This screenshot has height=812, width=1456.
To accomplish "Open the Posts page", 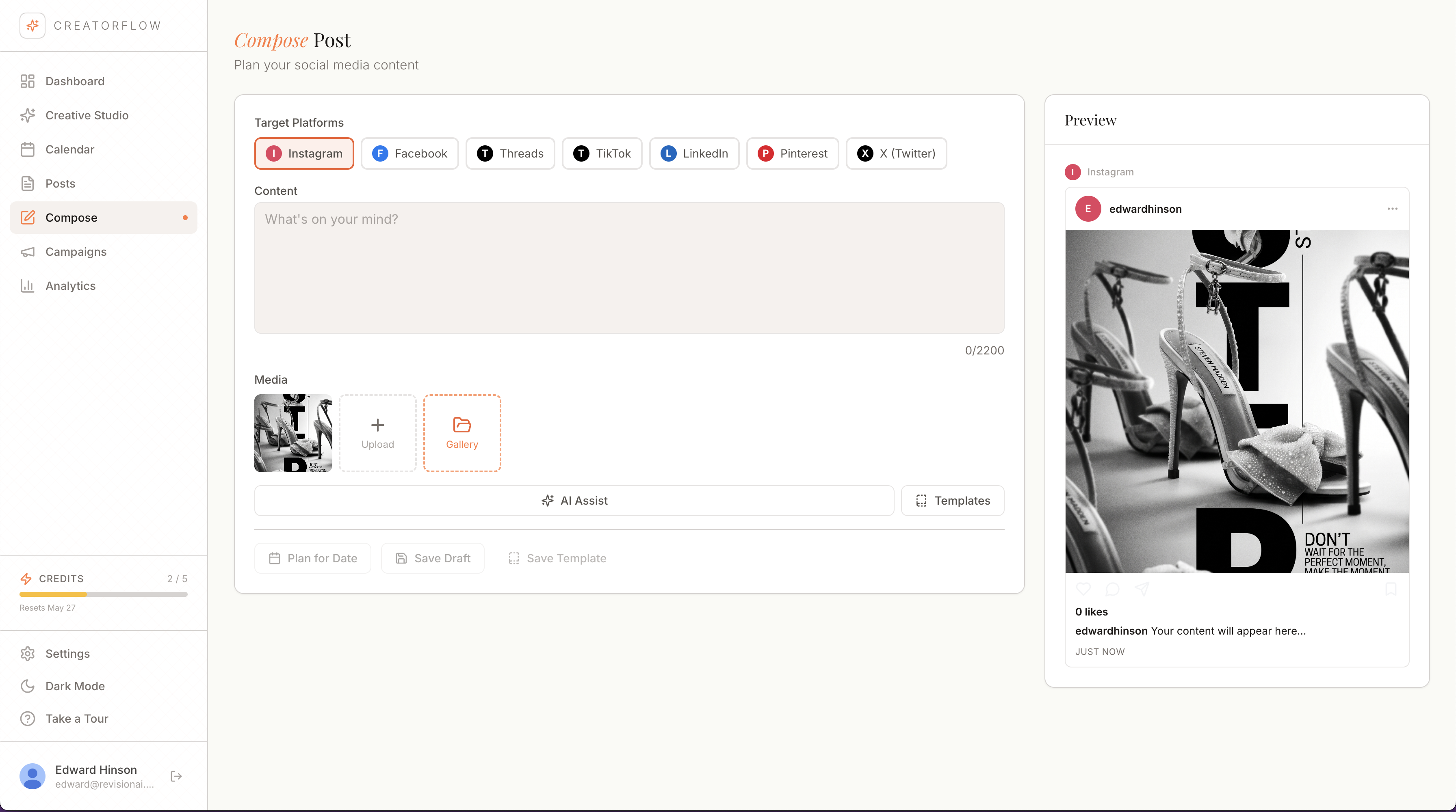I will 104,184.
